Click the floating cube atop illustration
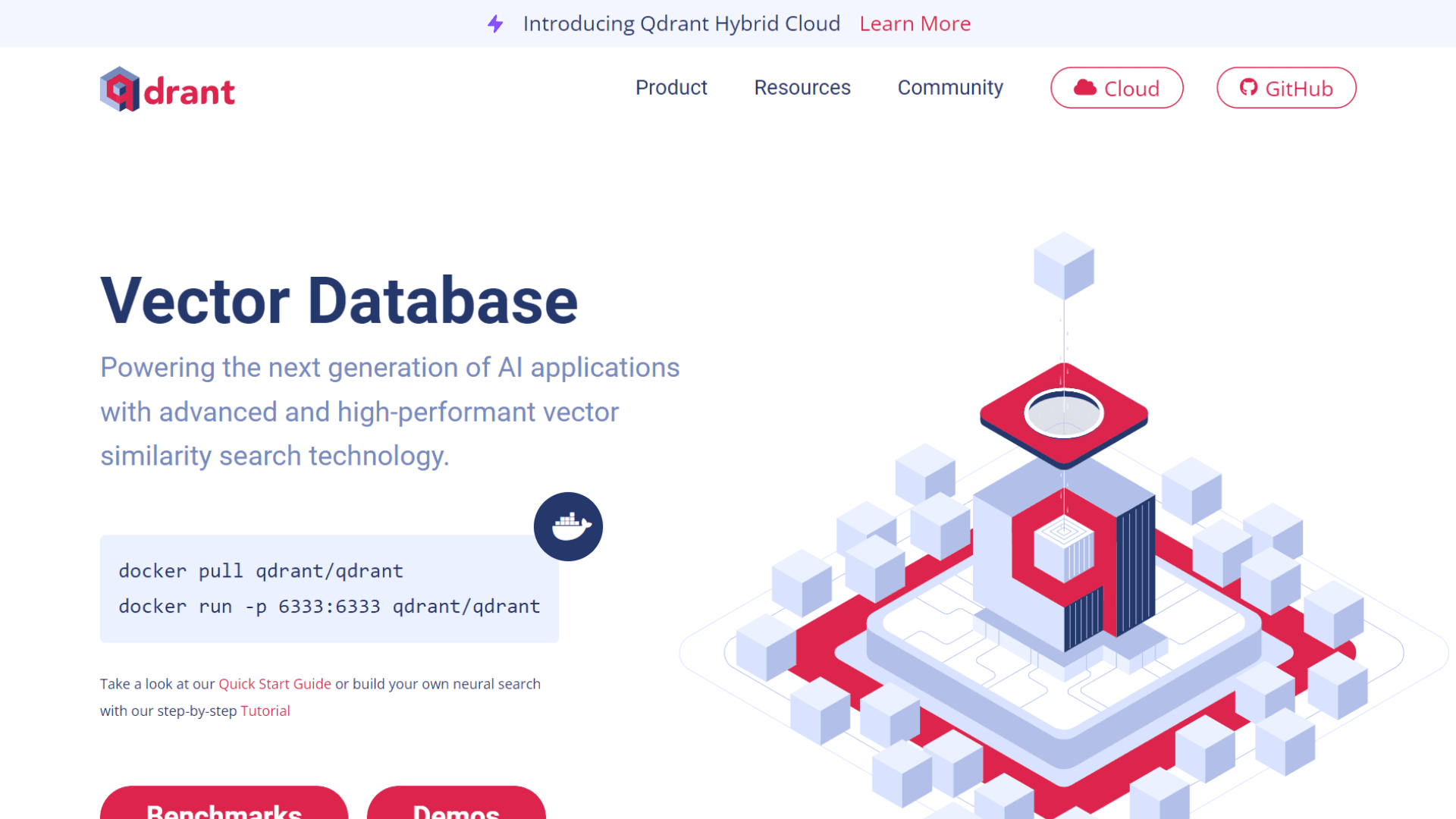Screen dimensions: 1456x819 coord(1063,265)
